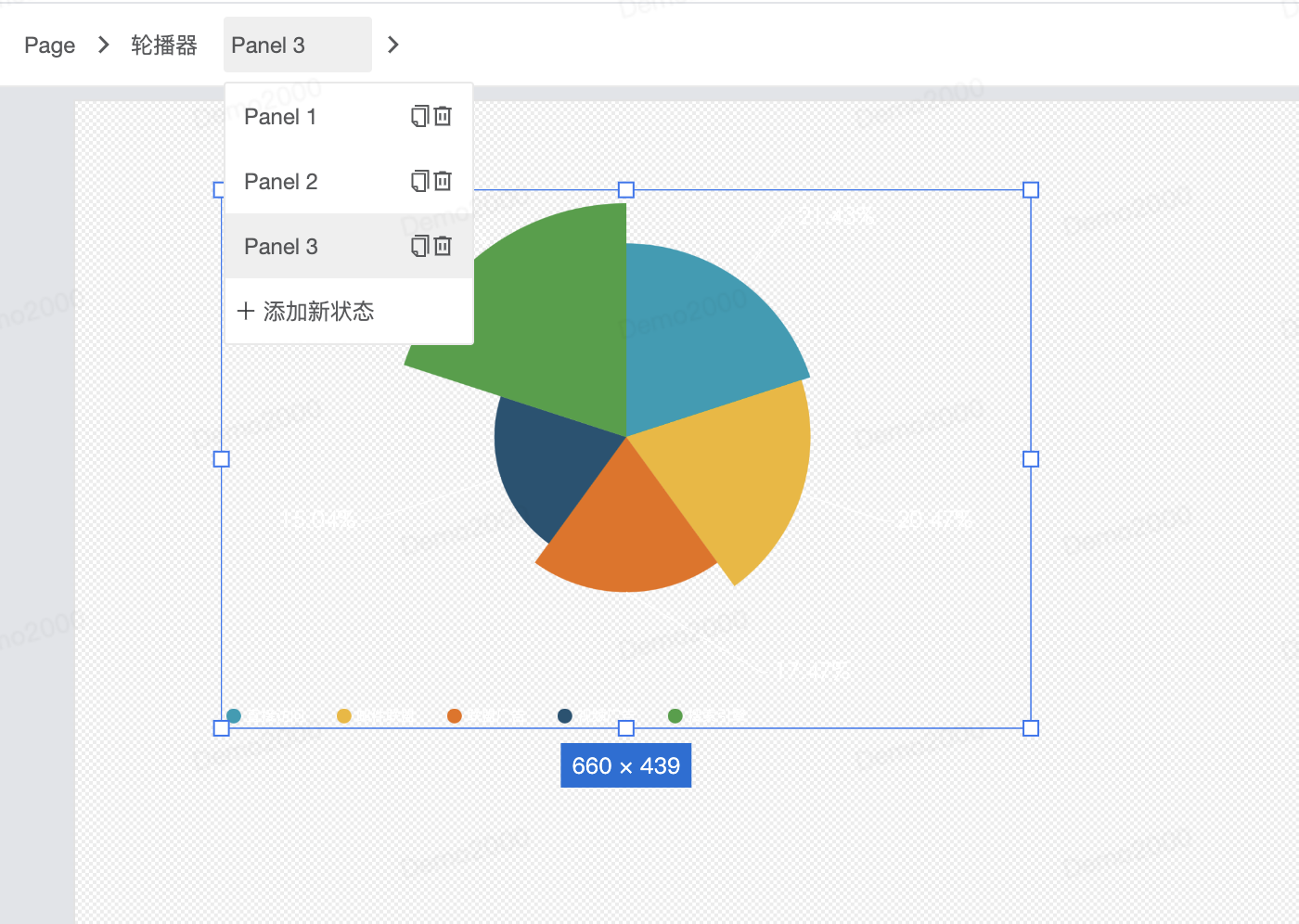Toggle the dark navy legend marker
The image size is (1299, 924).
565,715
